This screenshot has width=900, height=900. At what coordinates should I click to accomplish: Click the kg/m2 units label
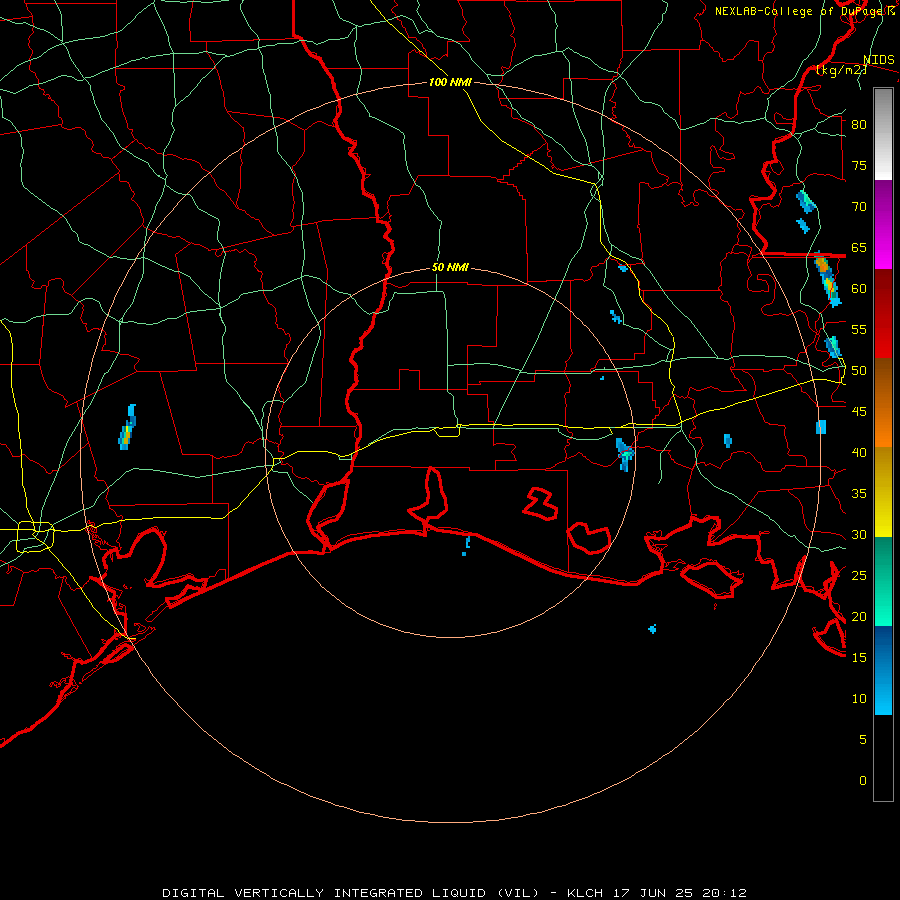841,70
